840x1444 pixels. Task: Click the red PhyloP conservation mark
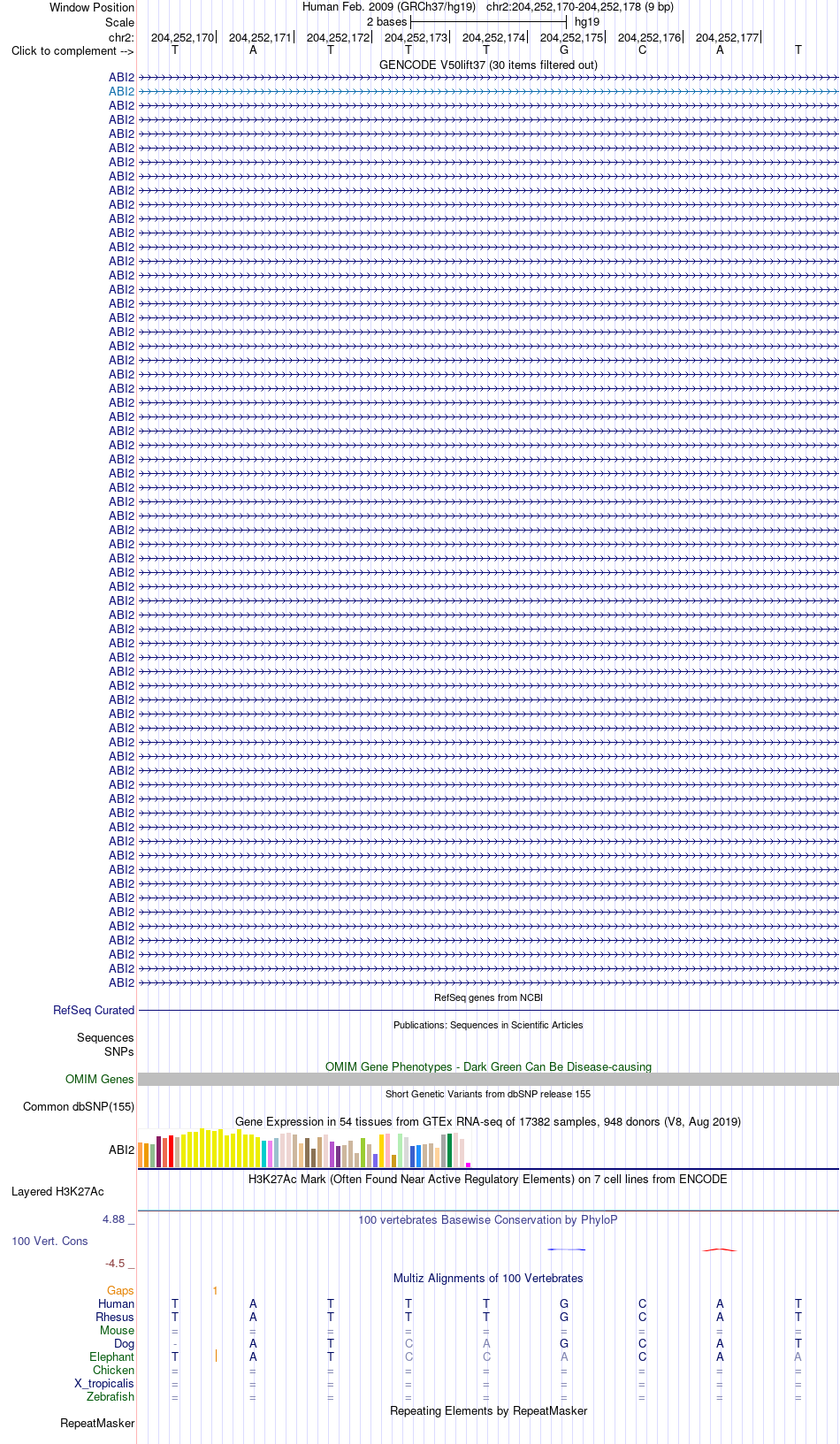[720, 1249]
